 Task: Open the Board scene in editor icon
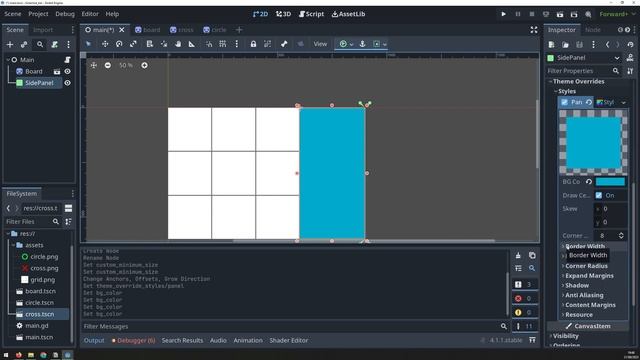pyautogui.click(x=57, y=71)
